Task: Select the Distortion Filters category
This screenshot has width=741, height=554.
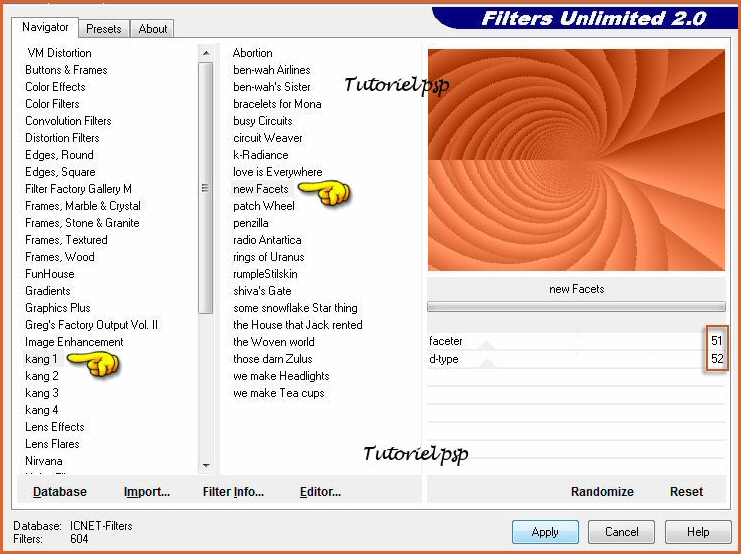Action: pos(62,138)
